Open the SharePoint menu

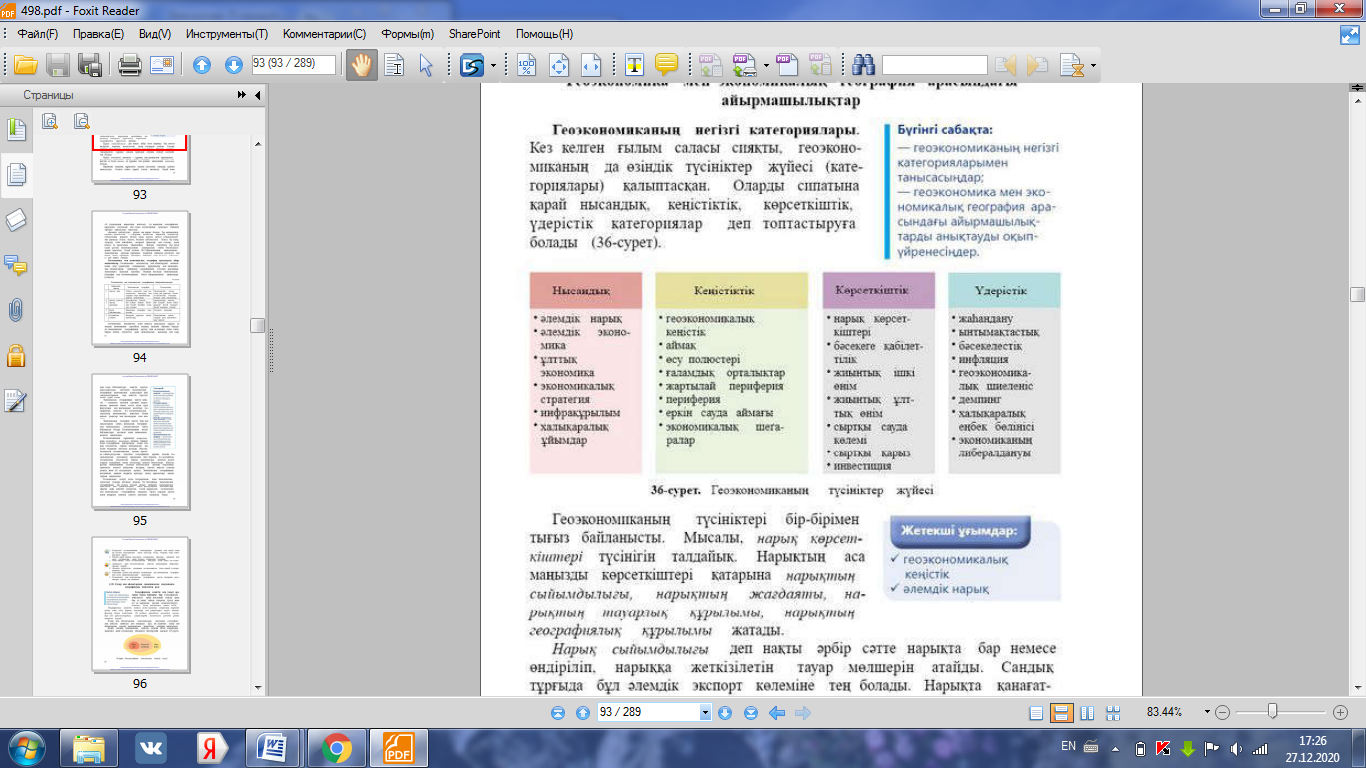[x=475, y=33]
